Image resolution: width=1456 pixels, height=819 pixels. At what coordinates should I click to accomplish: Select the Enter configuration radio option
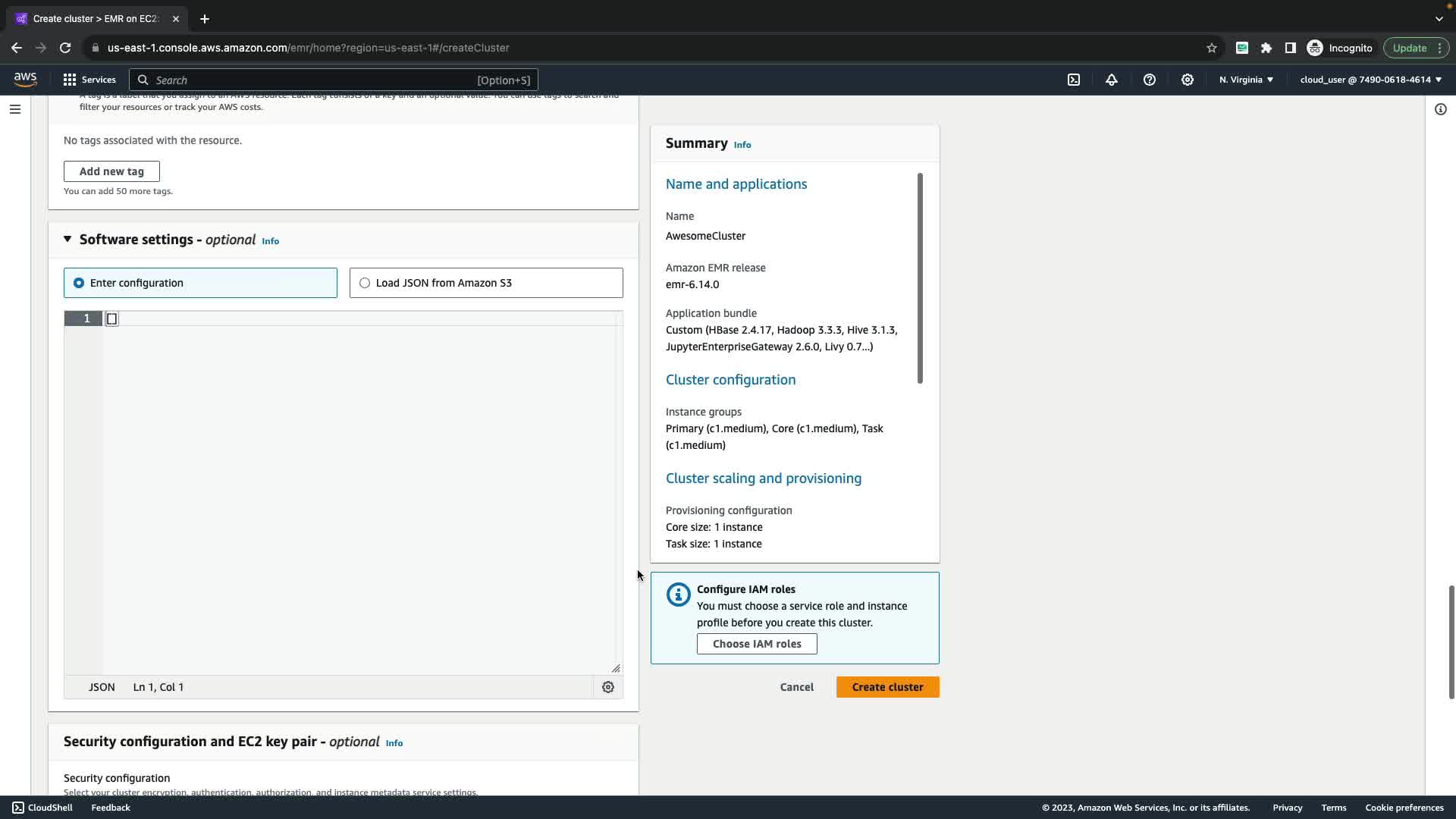coord(79,283)
